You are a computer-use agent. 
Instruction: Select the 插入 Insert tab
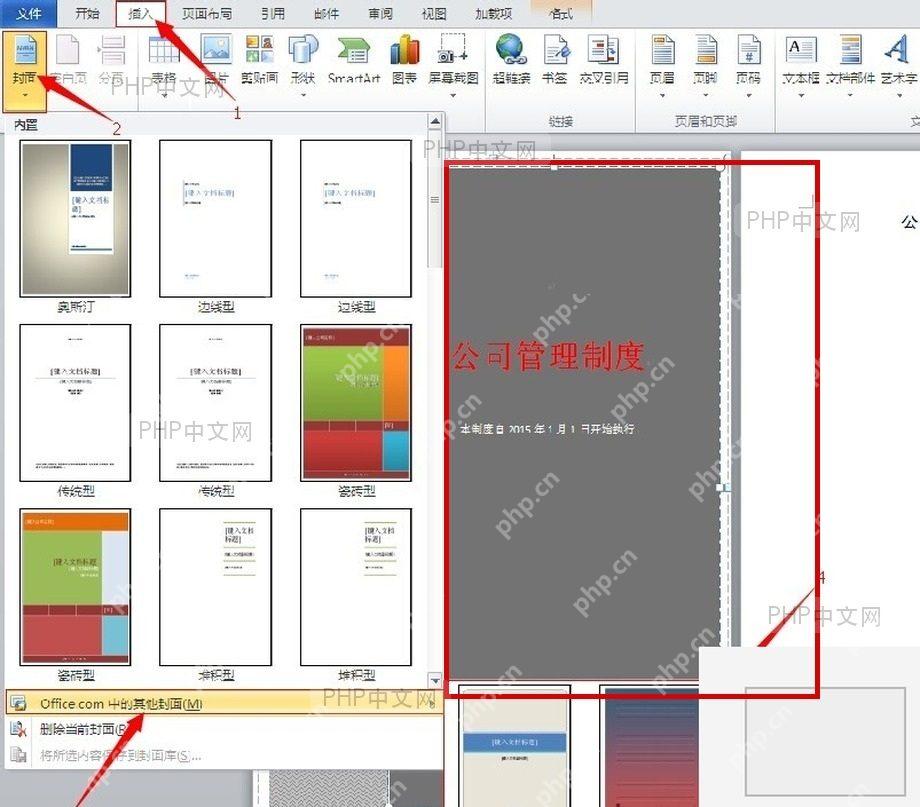pos(141,13)
